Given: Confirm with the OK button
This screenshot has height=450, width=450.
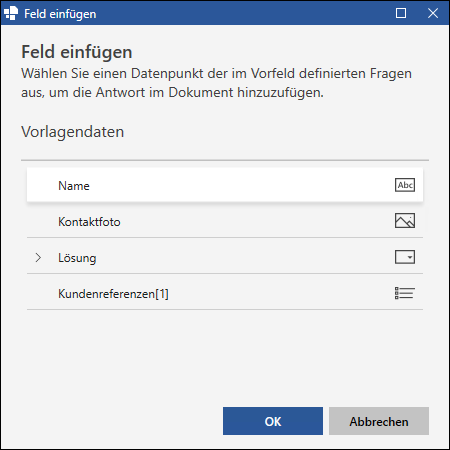Looking at the screenshot, I should (x=273, y=421).
